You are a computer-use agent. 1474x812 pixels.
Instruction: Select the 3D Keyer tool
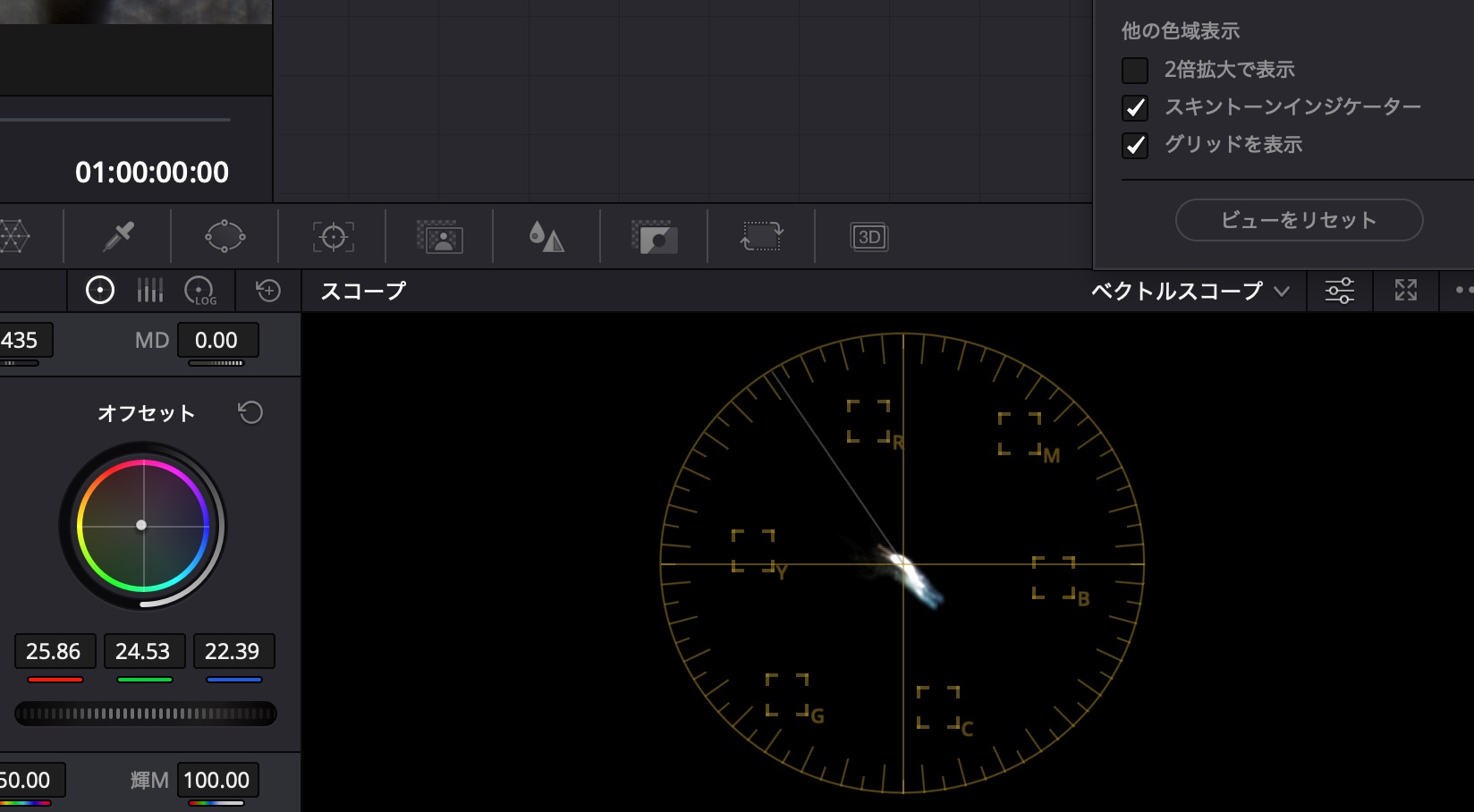tap(868, 237)
